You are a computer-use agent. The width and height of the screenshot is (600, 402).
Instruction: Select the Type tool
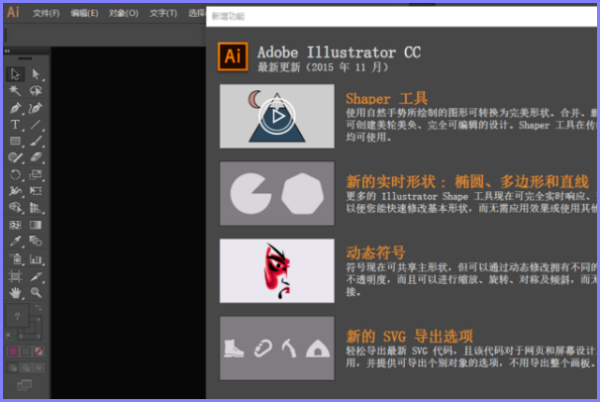15,124
